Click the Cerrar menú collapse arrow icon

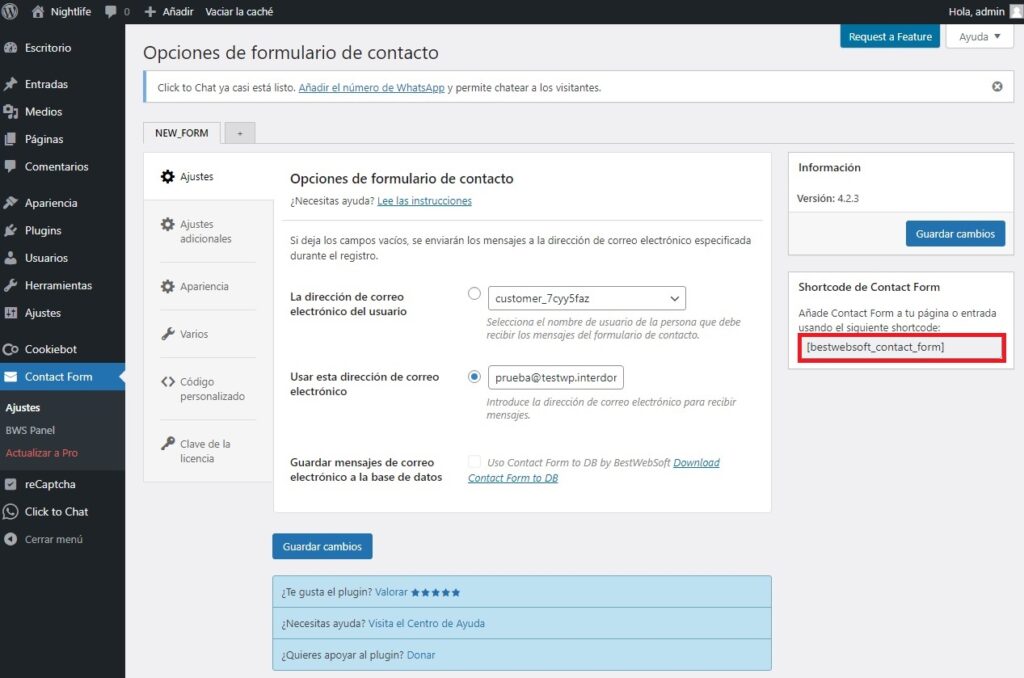(10, 539)
